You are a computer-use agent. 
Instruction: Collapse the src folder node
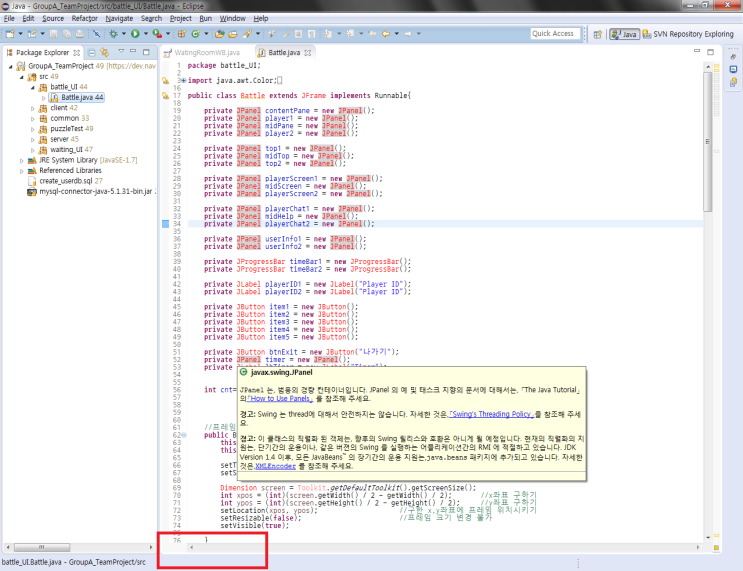point(22,77)
